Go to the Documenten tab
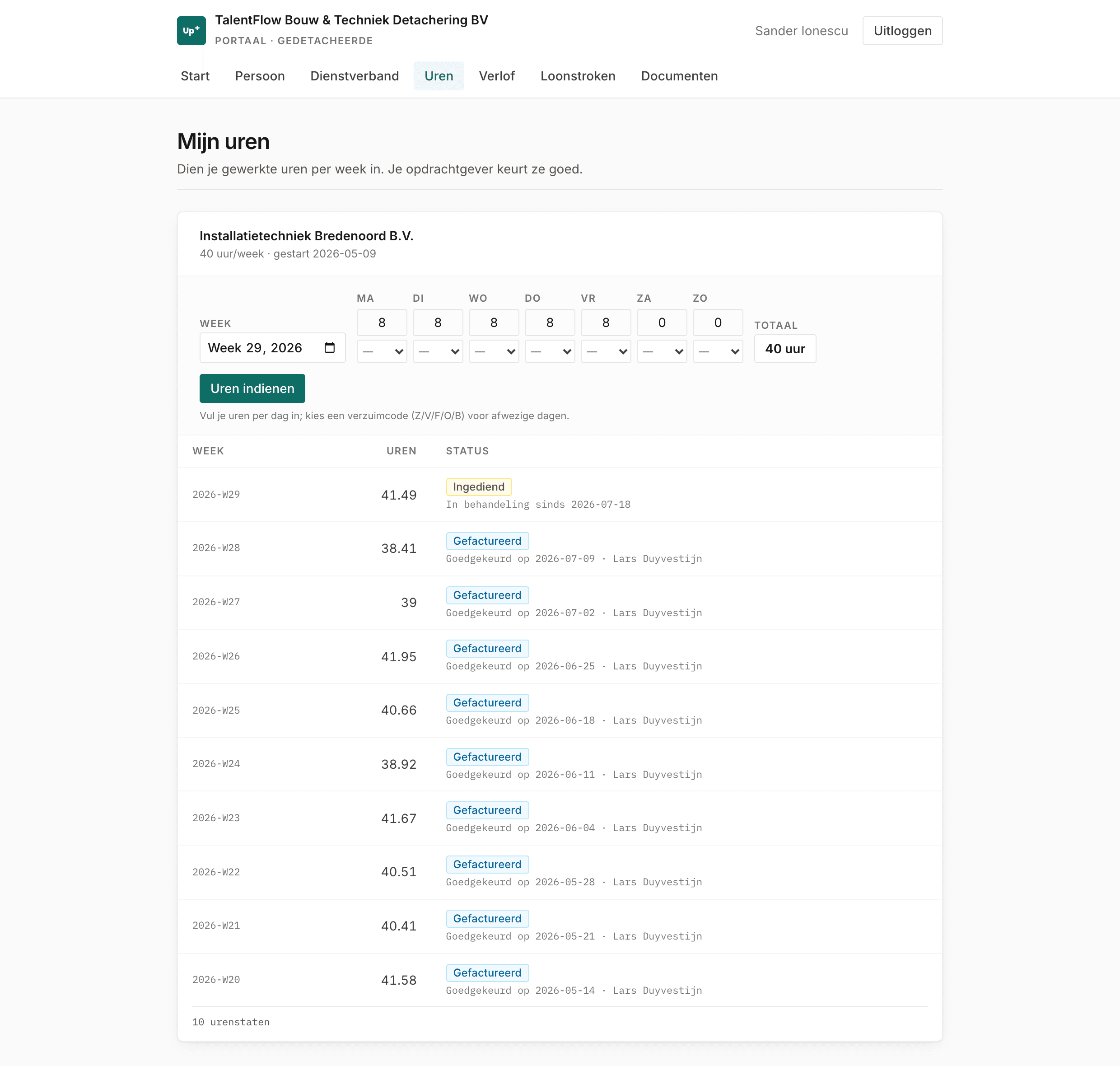The width and height of the screenshot is (1120, 1066). point(679,76)
